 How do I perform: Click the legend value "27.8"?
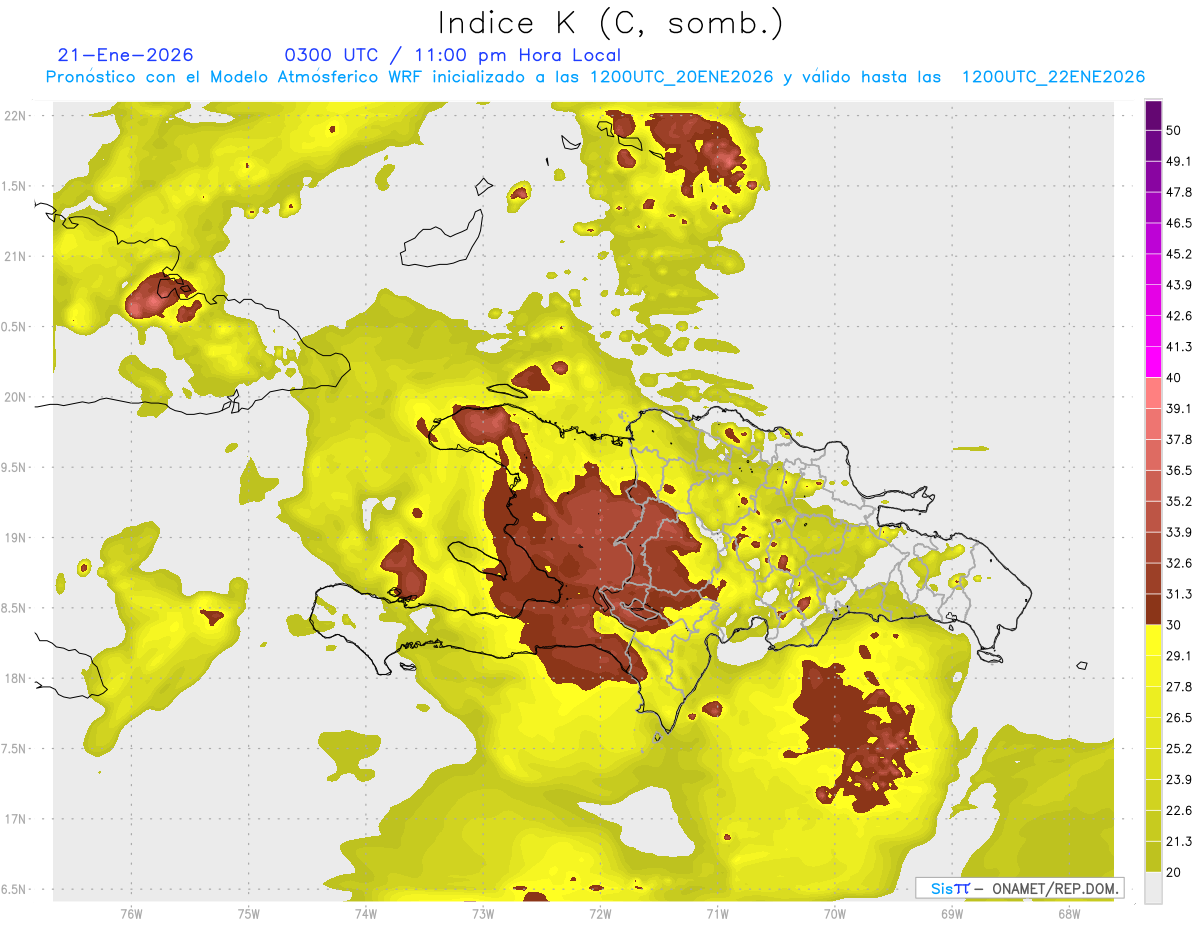[1178, 687]
